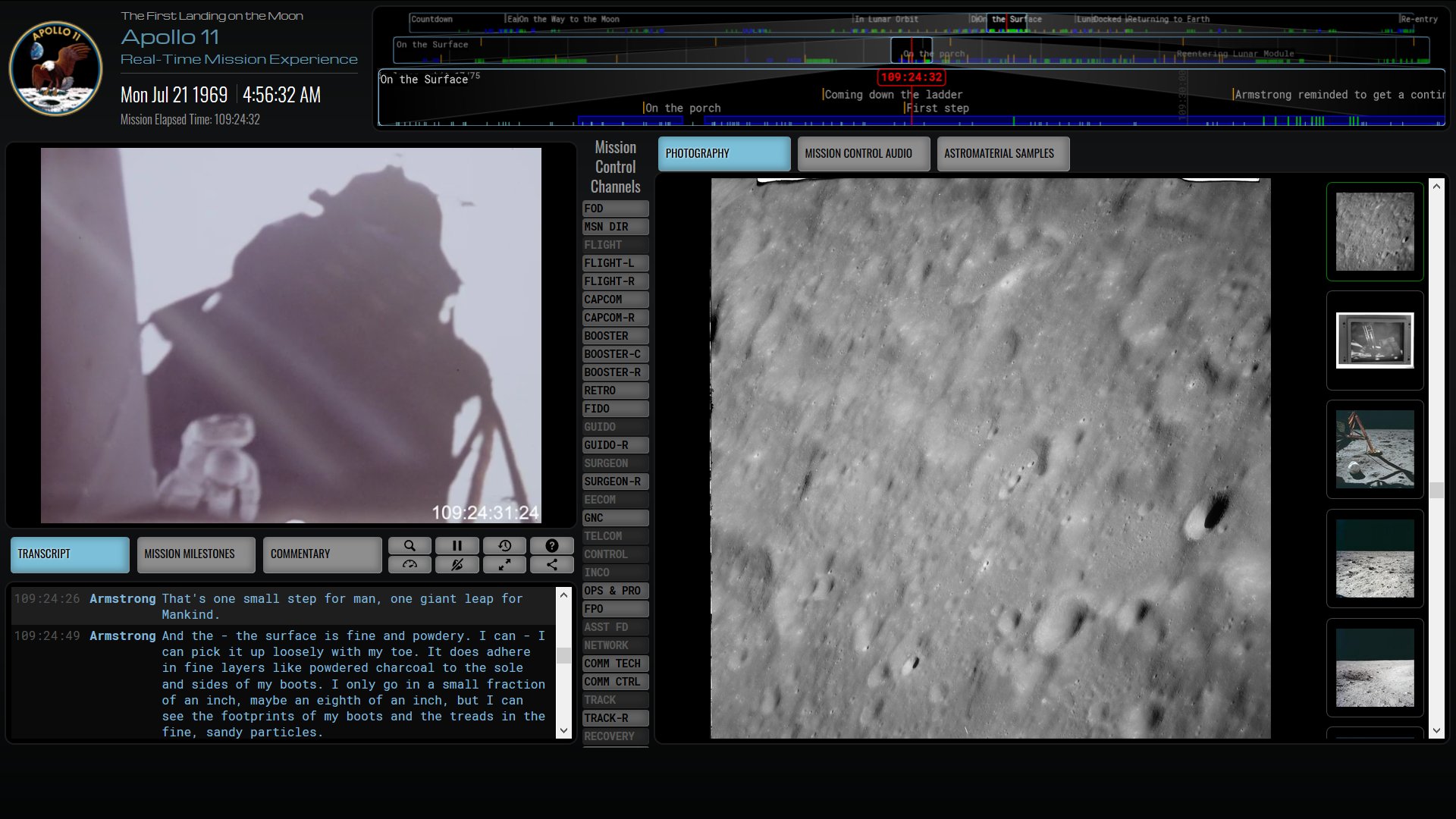Select the BOOSTER-R channel
Screen dimensions: 1456x819
pos(615,372)
